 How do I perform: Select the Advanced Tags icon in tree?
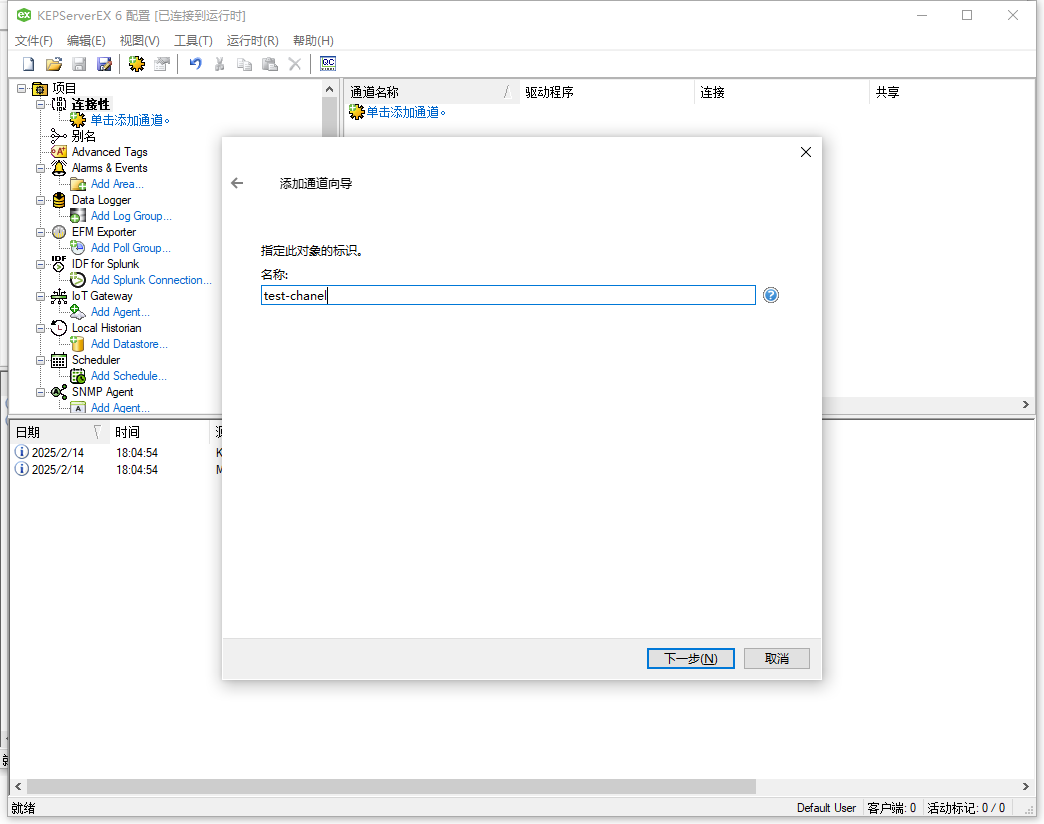(59, 152)
